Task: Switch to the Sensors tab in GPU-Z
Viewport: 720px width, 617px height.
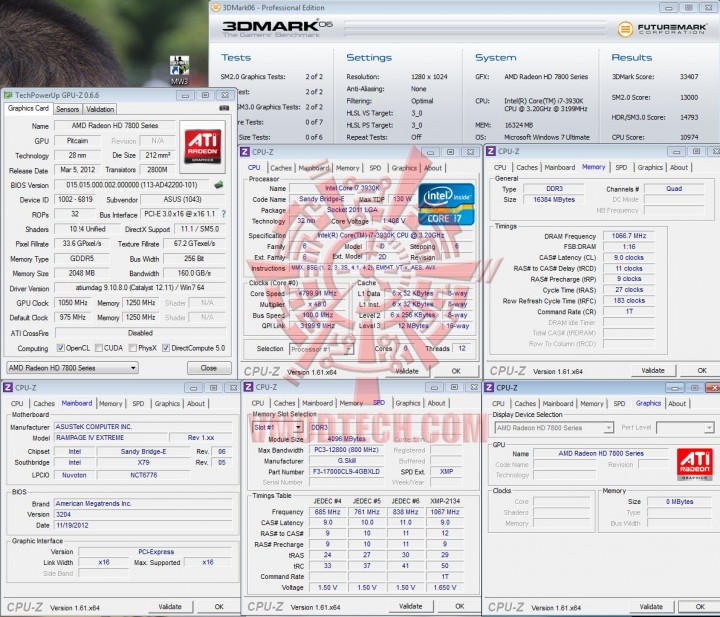Action: coord(68,109)
